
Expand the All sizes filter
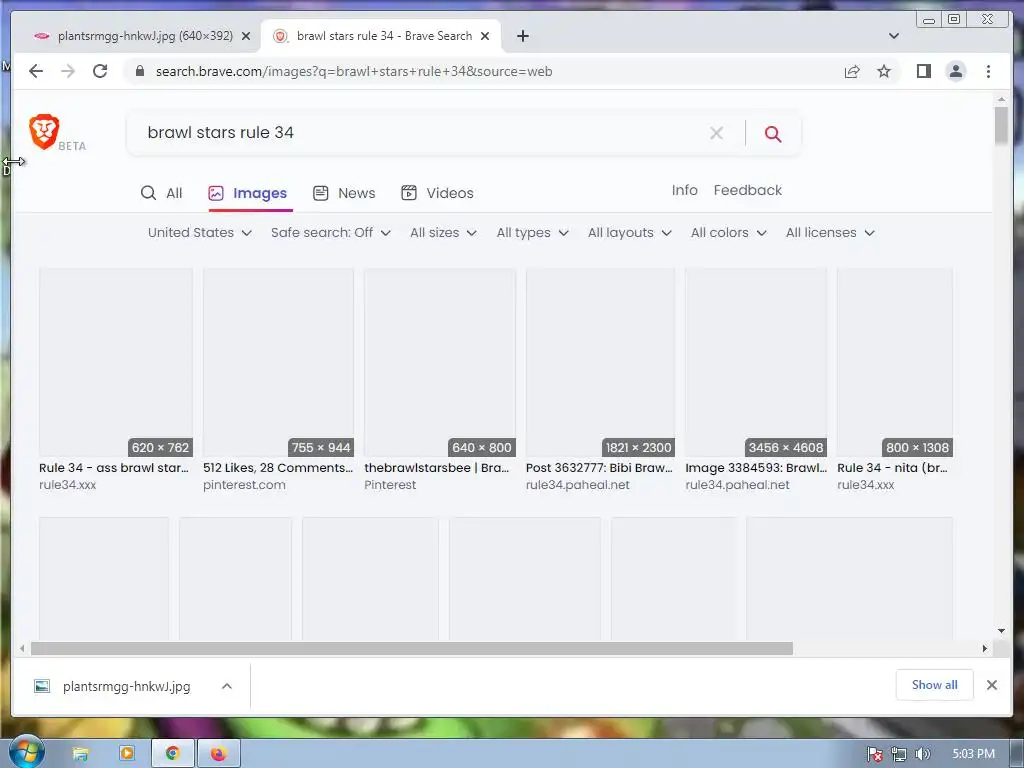tap(443, 232)
